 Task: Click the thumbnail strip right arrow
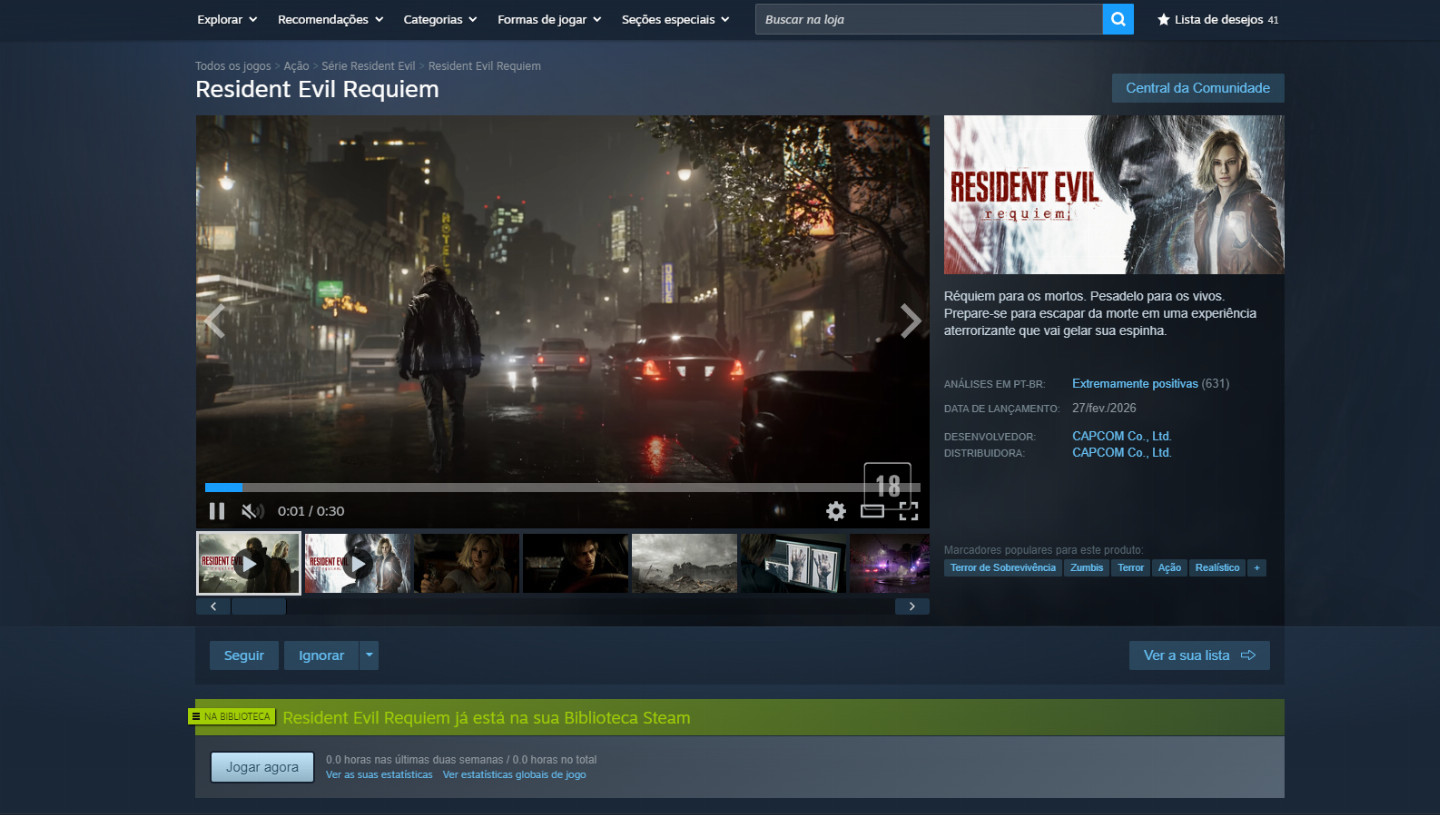912,606
